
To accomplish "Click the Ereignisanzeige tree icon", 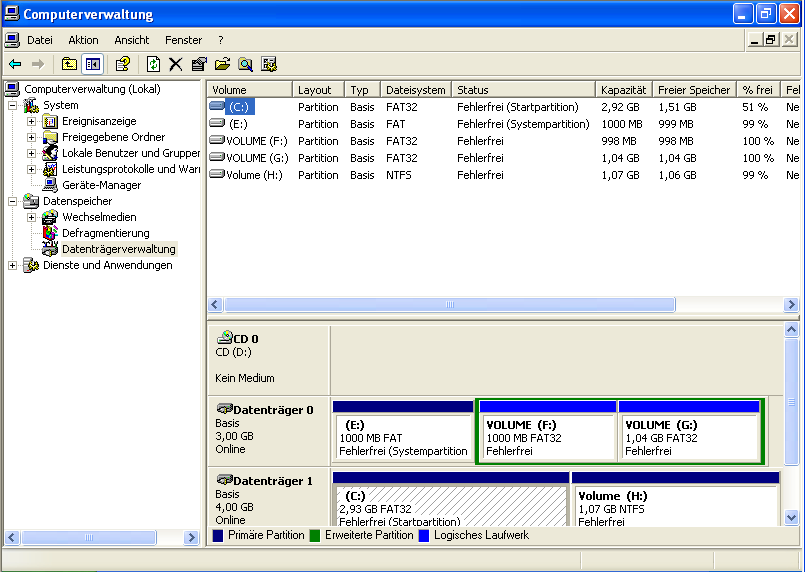I will click(50, 122).
